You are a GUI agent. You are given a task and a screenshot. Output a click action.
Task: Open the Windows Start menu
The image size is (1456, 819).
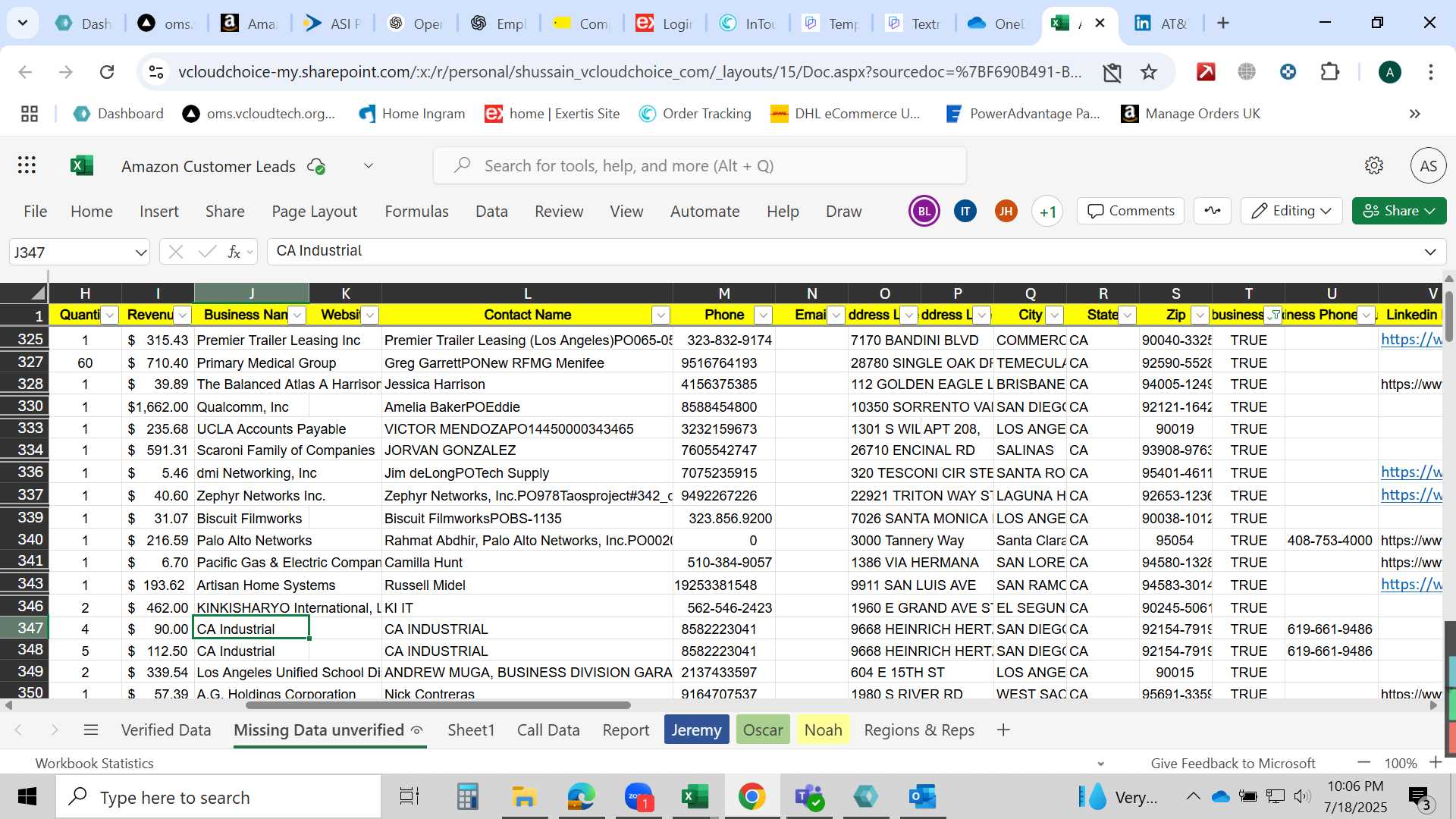click(x=27, y=796)
